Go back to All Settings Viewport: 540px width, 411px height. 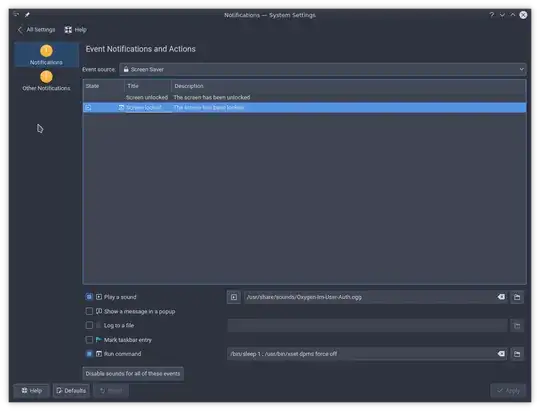(36, 30)
